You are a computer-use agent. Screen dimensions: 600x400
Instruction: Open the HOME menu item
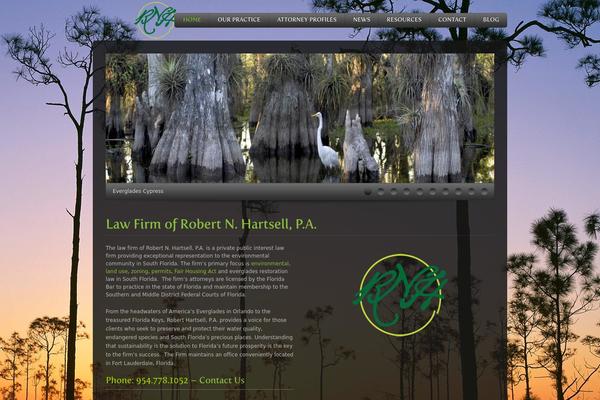click(192, 20)
